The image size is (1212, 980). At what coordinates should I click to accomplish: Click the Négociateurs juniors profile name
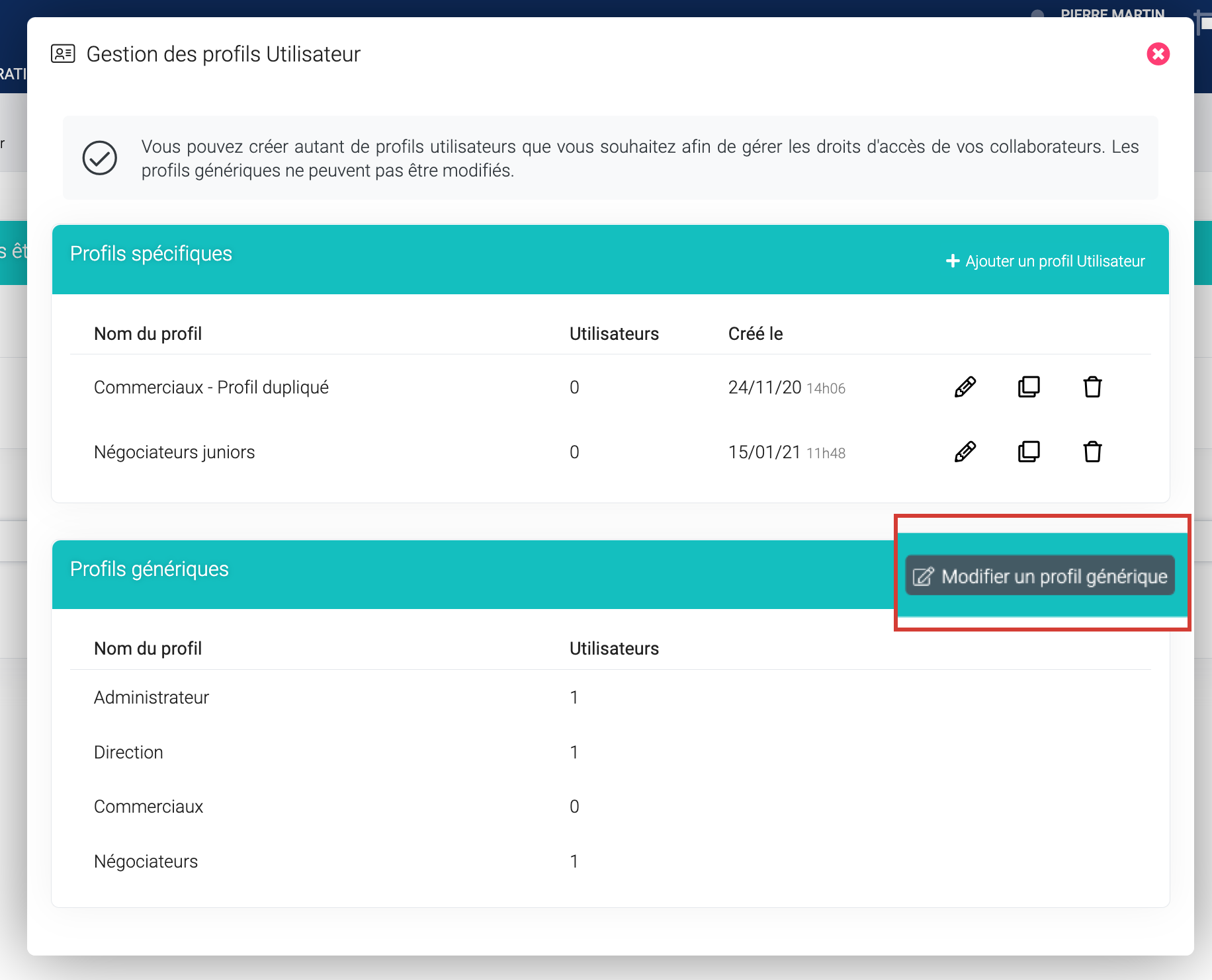(x=174, y=452)
